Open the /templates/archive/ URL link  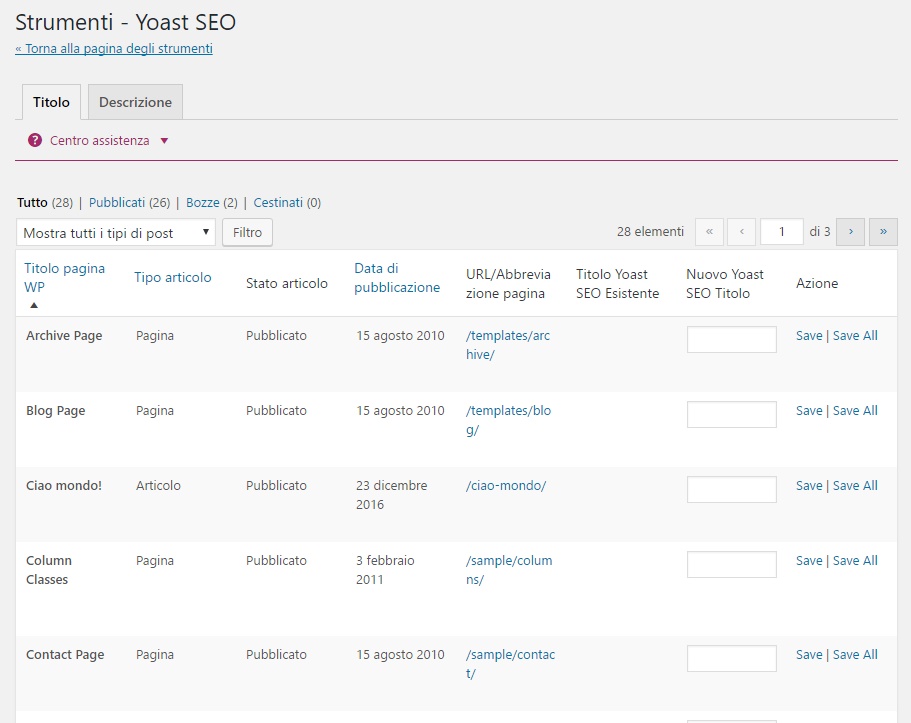click(508, 345)
